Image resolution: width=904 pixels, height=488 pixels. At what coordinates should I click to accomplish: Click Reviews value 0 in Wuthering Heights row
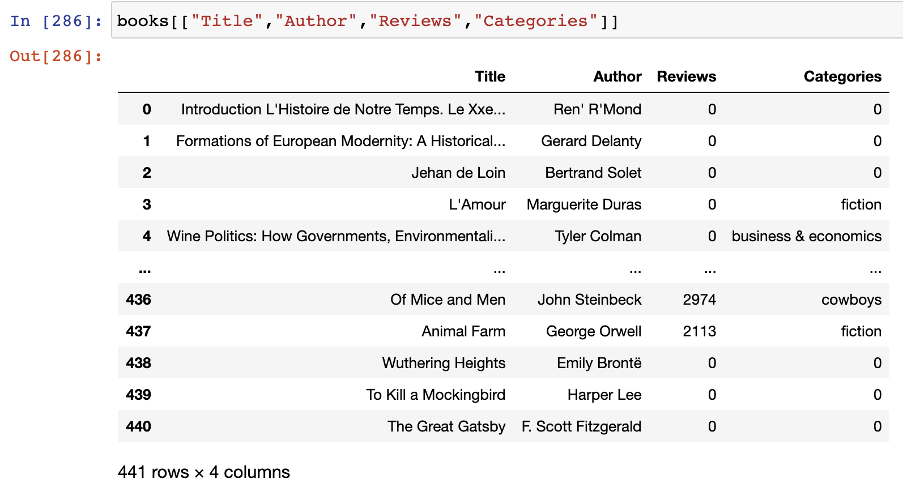[712, 363]
